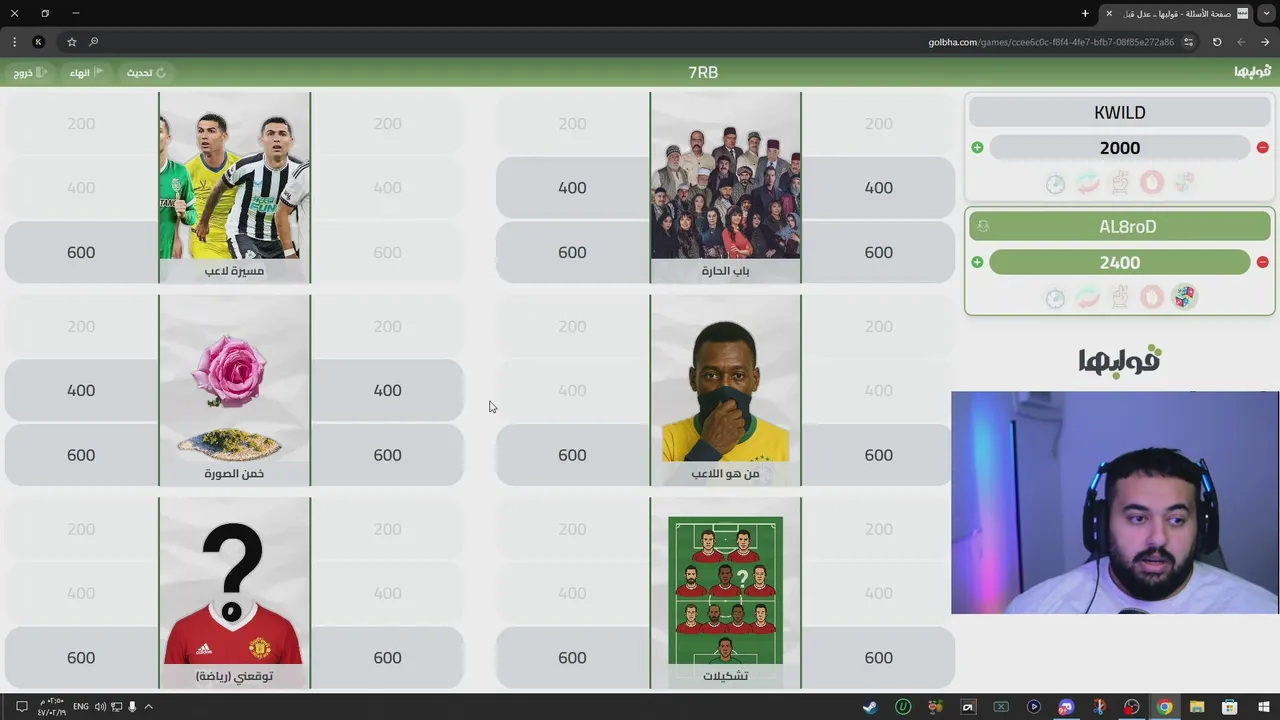1280x720 pixels.
Task: Click the انهاء end game button
Action: coord(86,72)
